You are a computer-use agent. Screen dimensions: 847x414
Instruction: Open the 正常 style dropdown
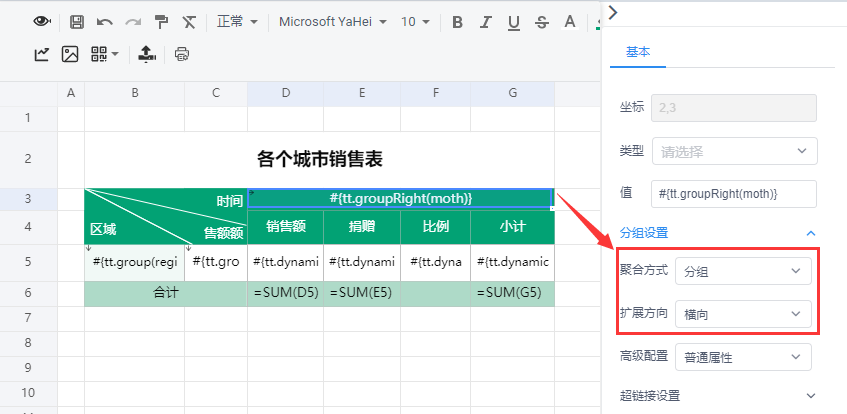(237, 22)
